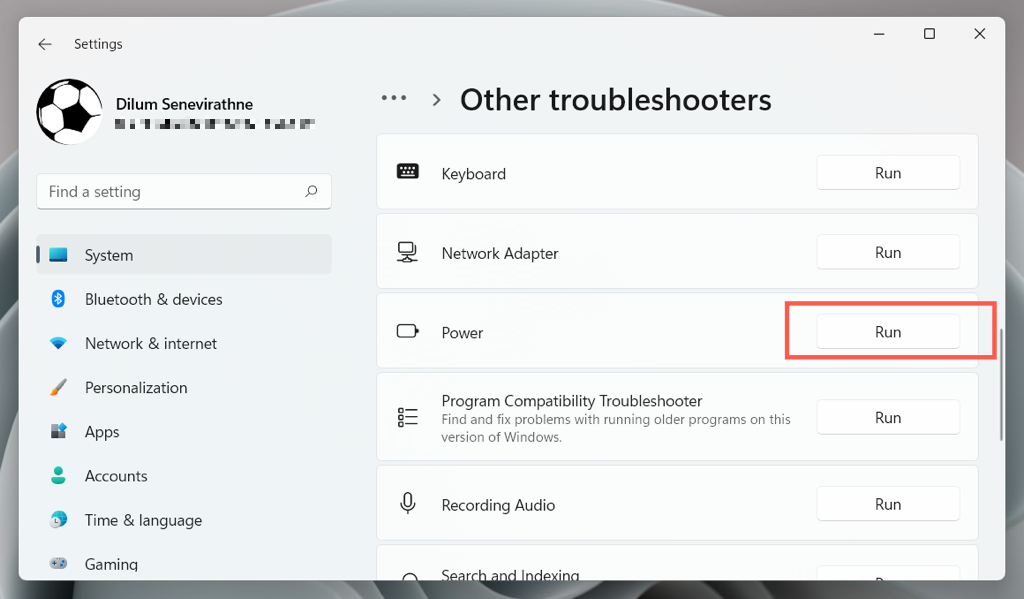The width and height of the screenshot is (1024, 599).
Task: Click the Bluetooth icon in sidebar
Action: tap(58, 299)
